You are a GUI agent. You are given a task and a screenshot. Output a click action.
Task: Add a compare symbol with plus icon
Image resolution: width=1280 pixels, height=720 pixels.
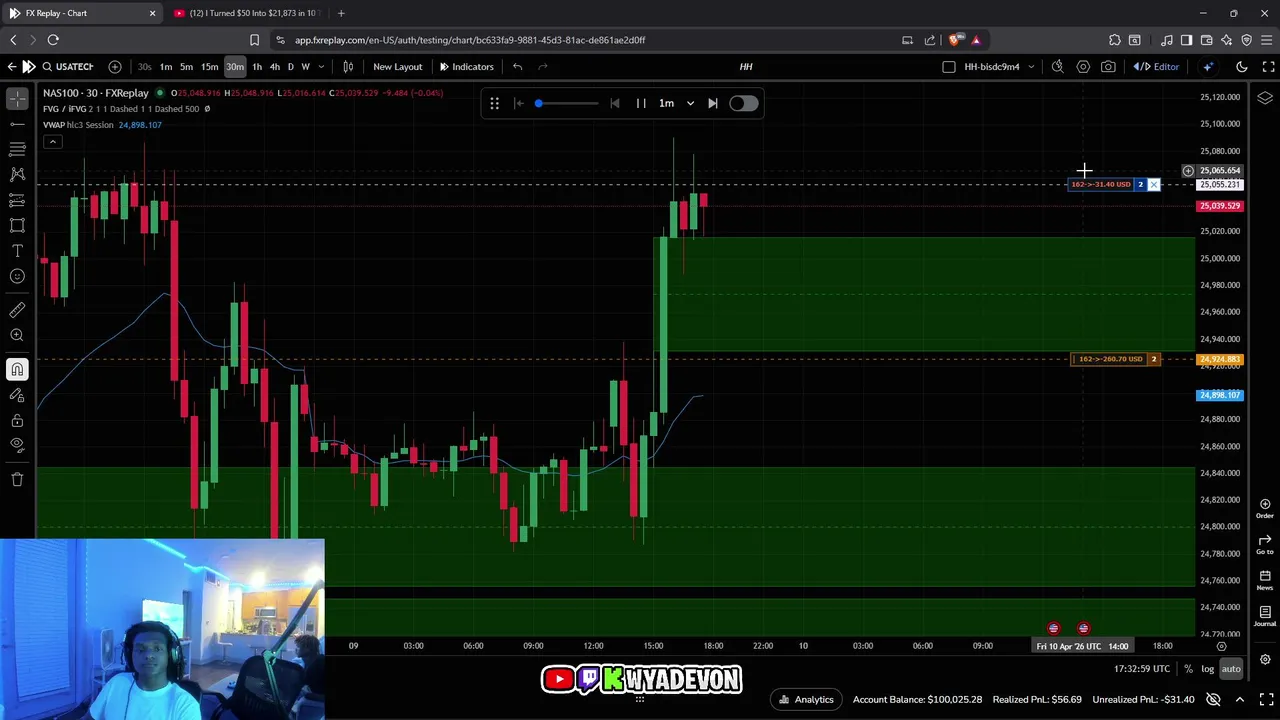pos(115,66)
